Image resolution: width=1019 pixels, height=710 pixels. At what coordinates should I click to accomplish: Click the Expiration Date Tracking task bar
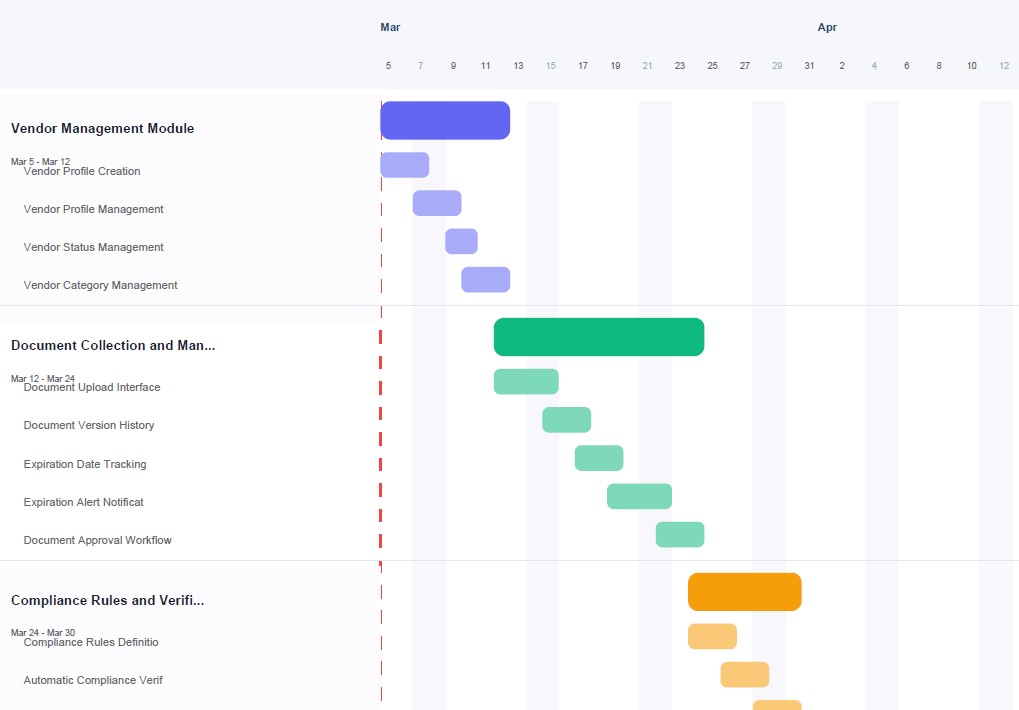pyautogui.click(x=598, y=457)
